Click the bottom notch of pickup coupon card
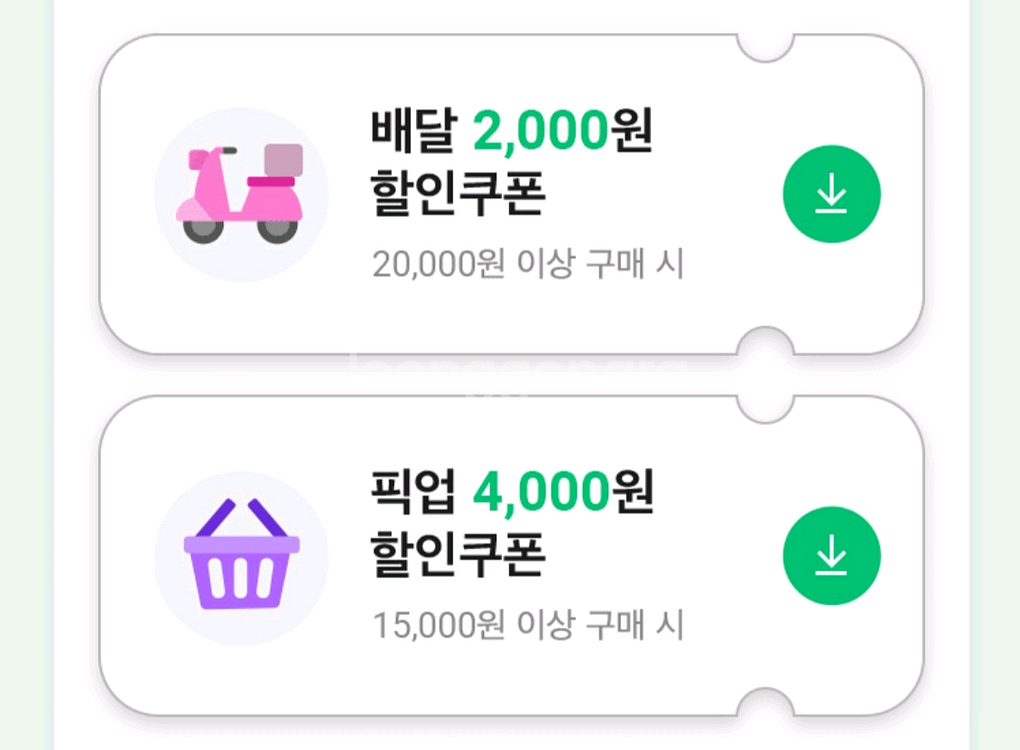 pyautogui.click(x=765, y=705)
